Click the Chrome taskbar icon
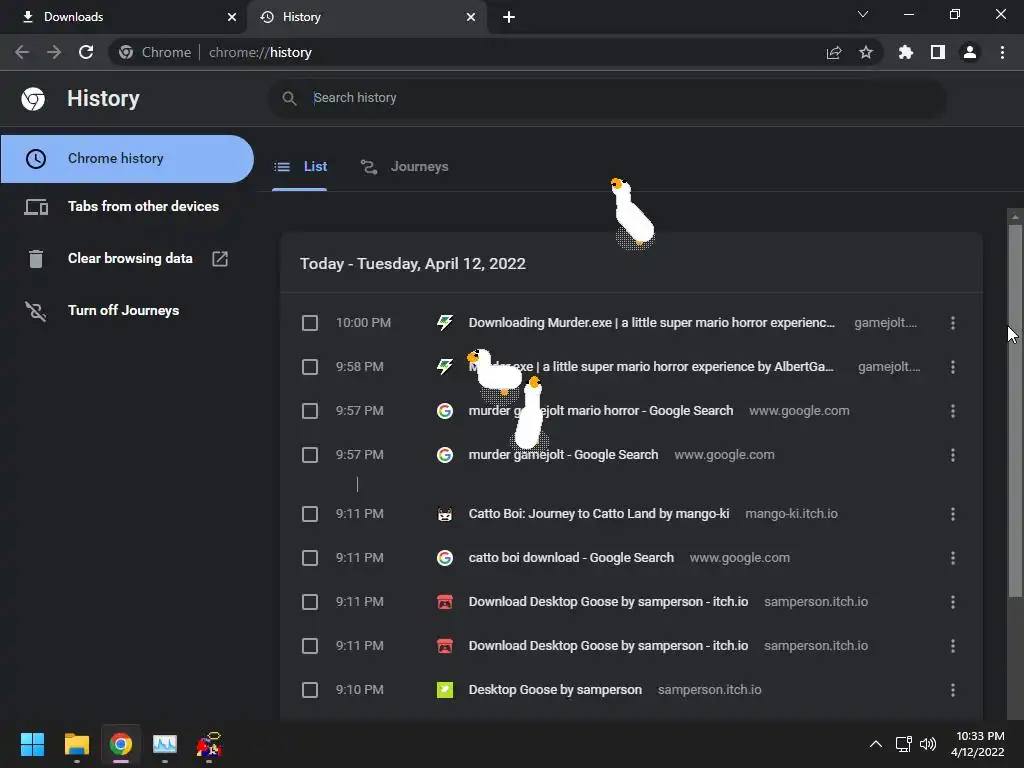 click(x=120, y=744)
